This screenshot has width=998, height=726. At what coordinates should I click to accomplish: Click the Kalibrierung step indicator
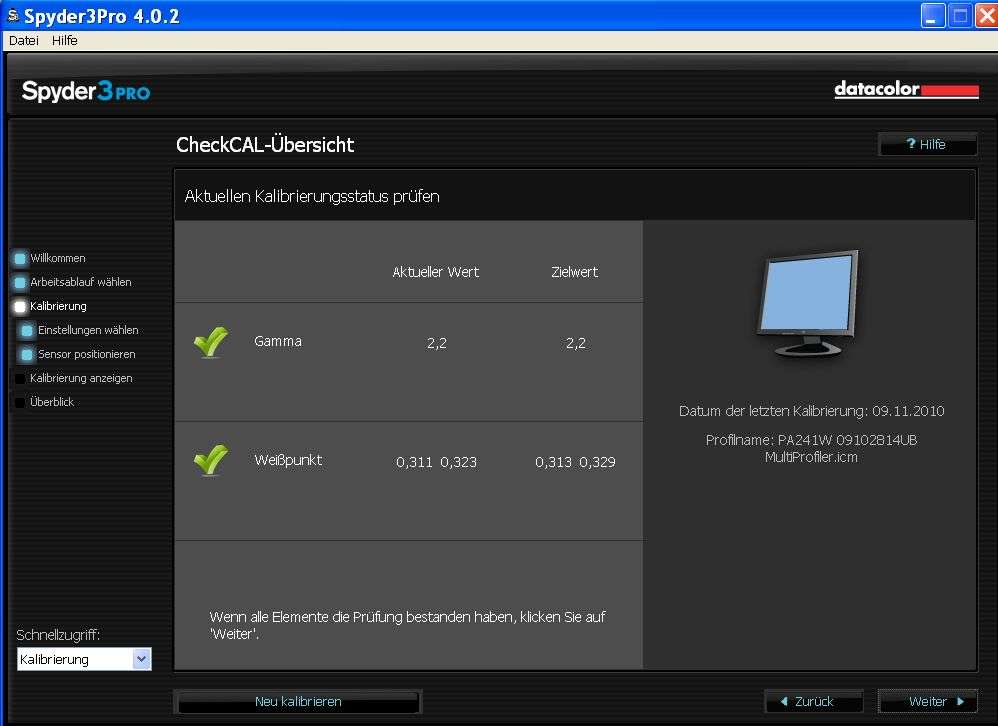click(x=20, y=306)
